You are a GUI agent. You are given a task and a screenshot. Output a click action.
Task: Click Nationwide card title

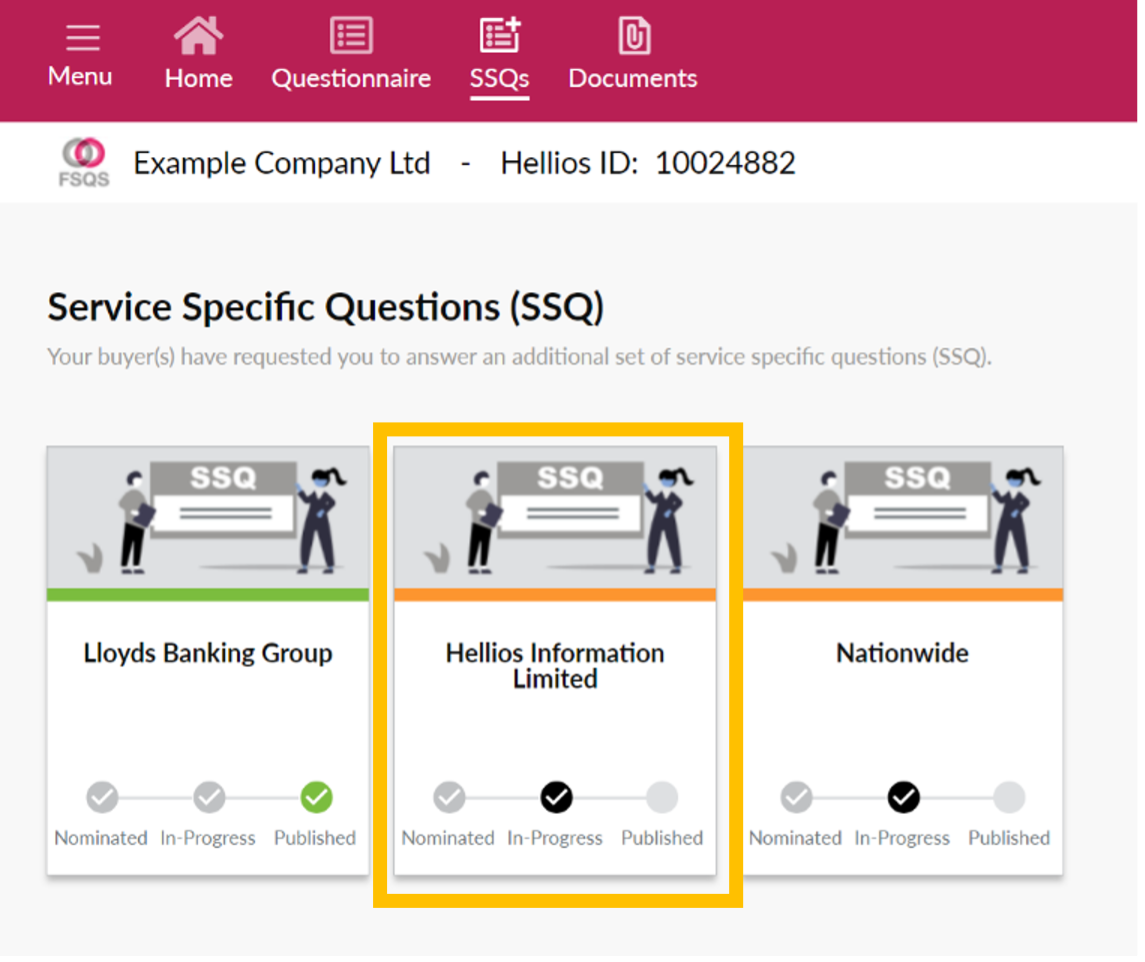[903, 653]
